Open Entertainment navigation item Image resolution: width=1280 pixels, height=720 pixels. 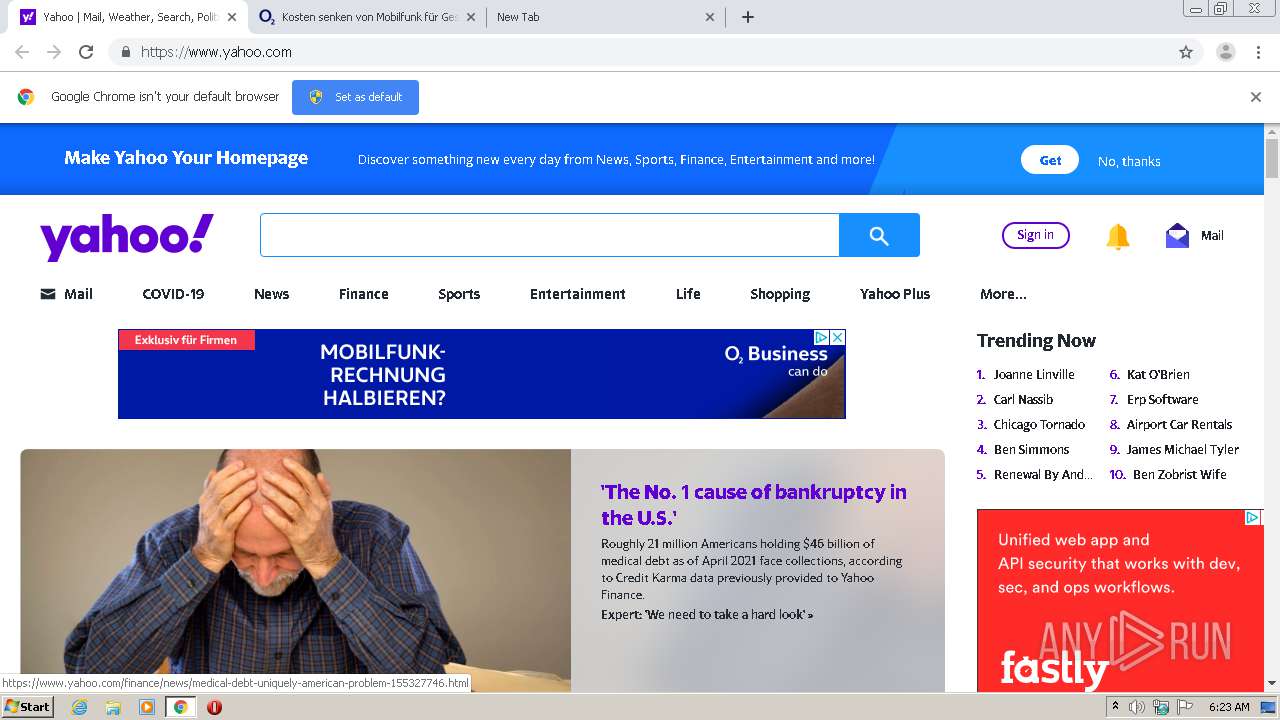coord(578,294)
